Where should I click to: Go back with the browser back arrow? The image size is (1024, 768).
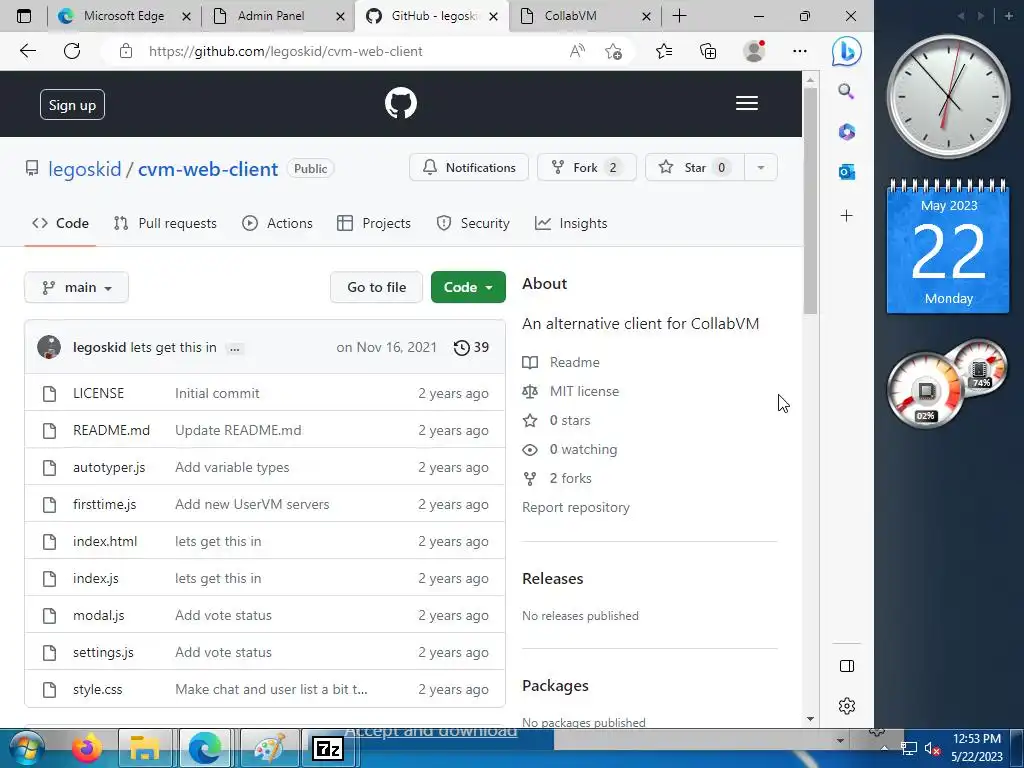tap(27, 51)
